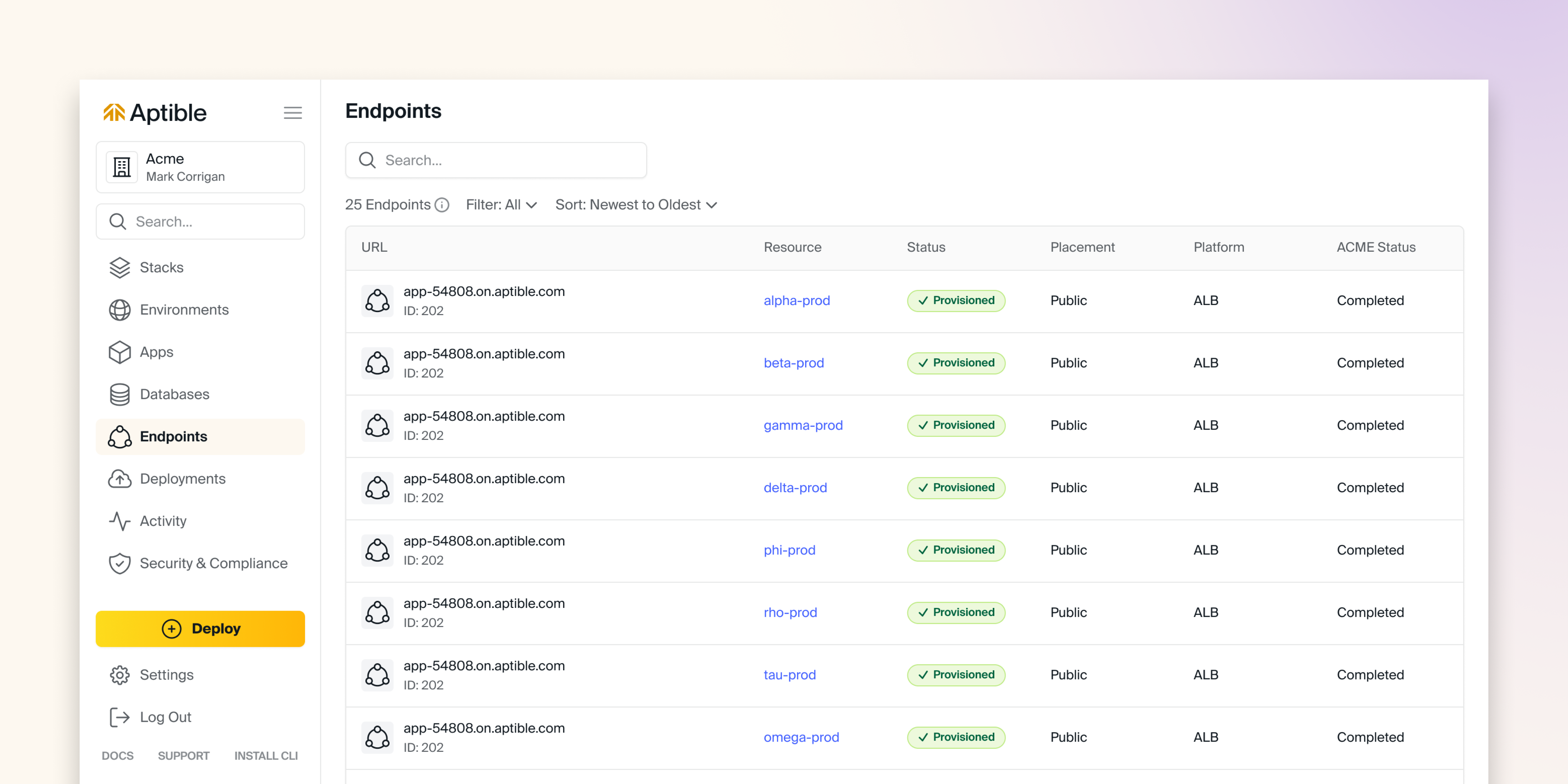
Task: Click endpoint icon in the alpha-prod row
Action: [377, 301]
